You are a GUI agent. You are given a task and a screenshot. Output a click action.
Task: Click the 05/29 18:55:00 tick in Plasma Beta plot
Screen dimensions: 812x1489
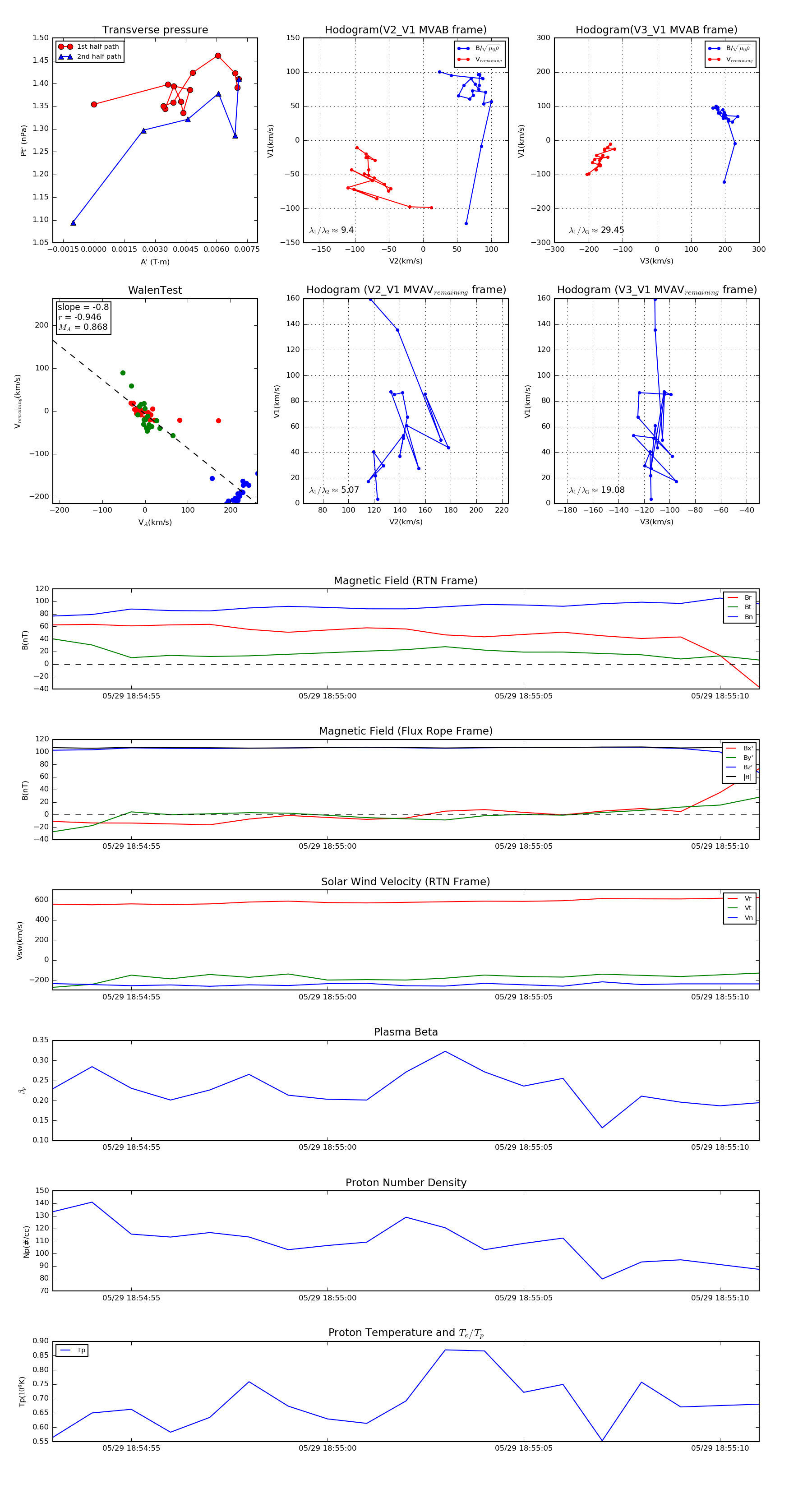[328, 1147]
